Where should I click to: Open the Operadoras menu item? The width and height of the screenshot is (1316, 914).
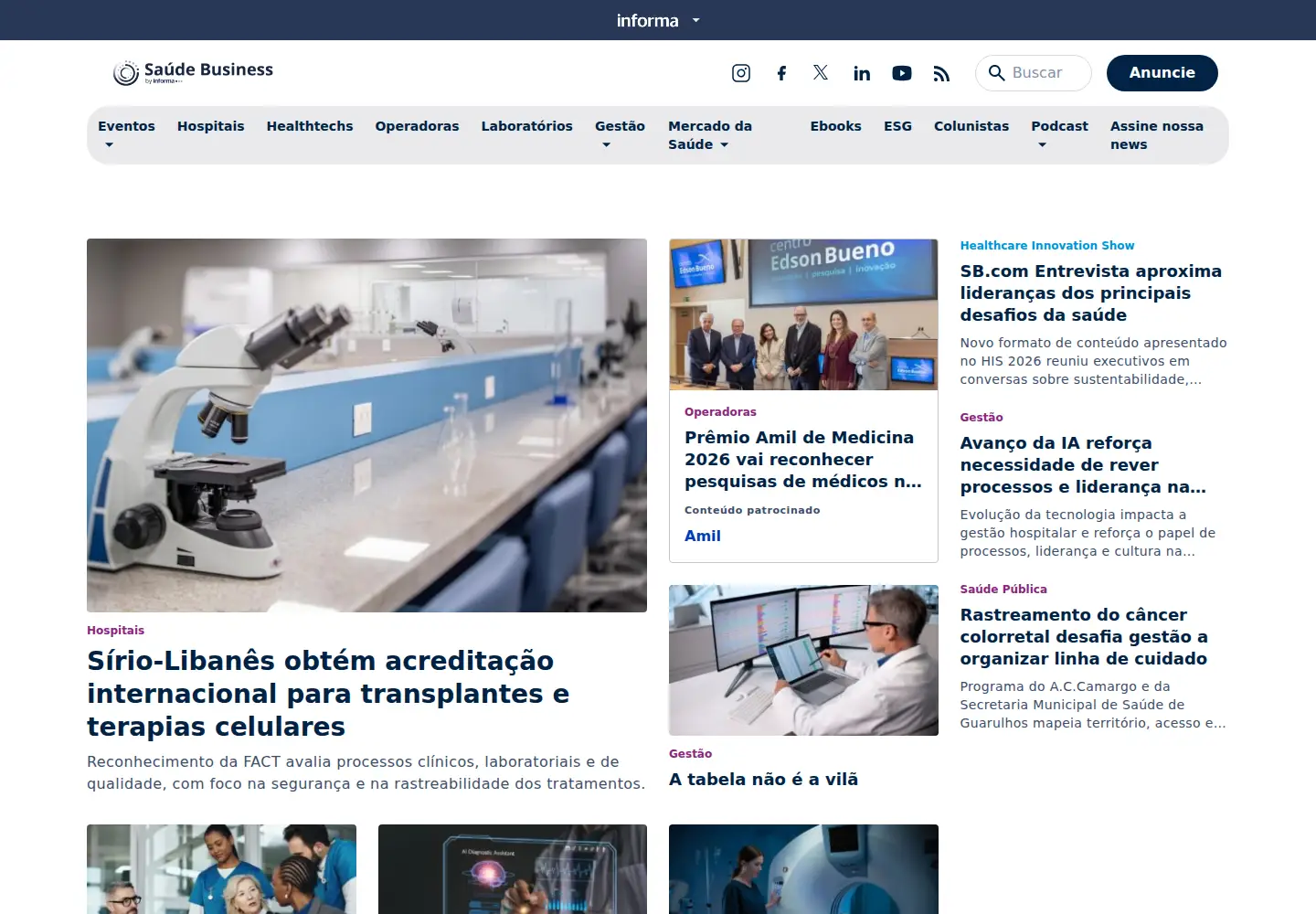click(x=417, y=126)
